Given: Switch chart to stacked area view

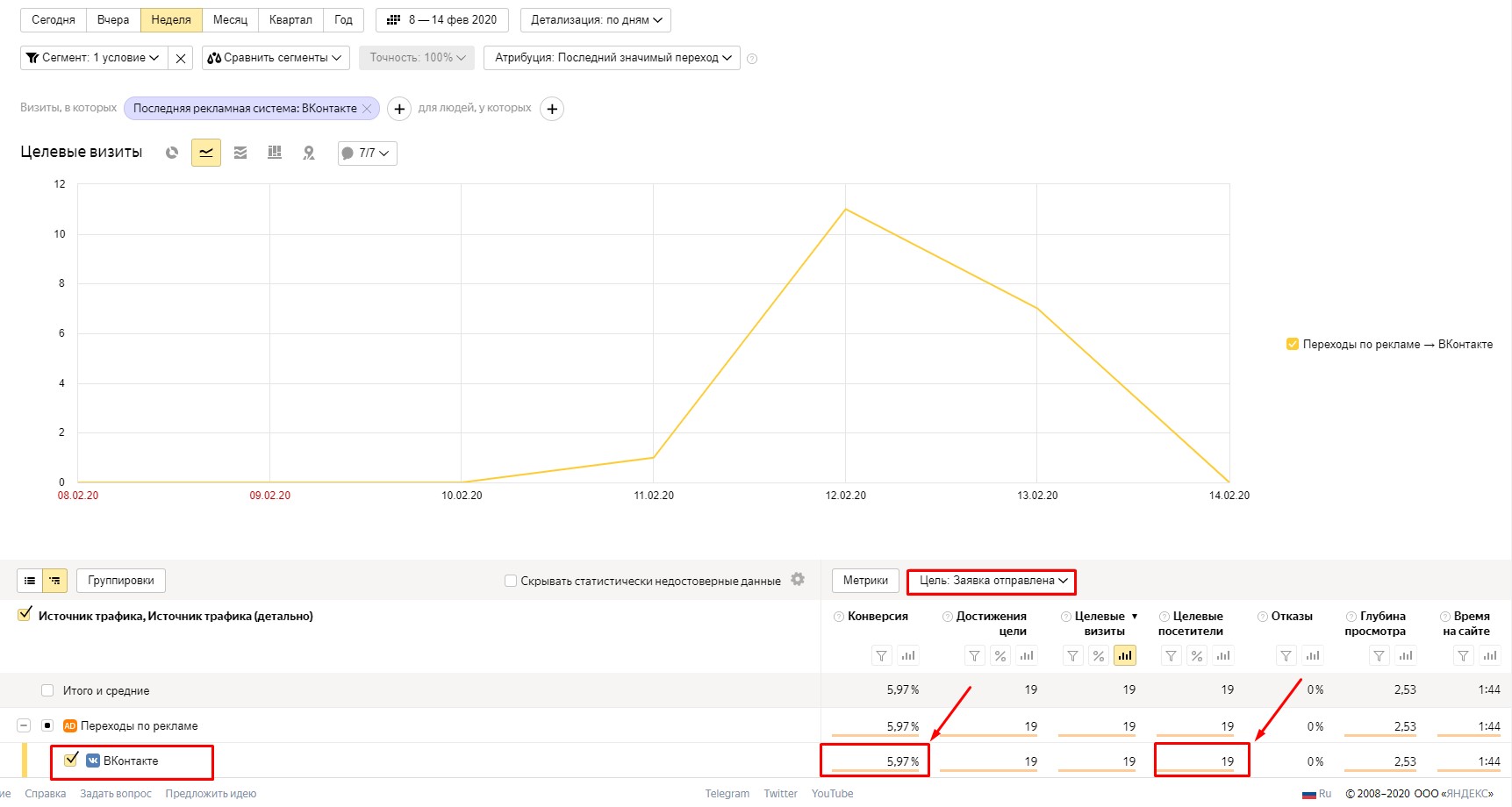Looking at the screenshot, I should coord(240,153).
